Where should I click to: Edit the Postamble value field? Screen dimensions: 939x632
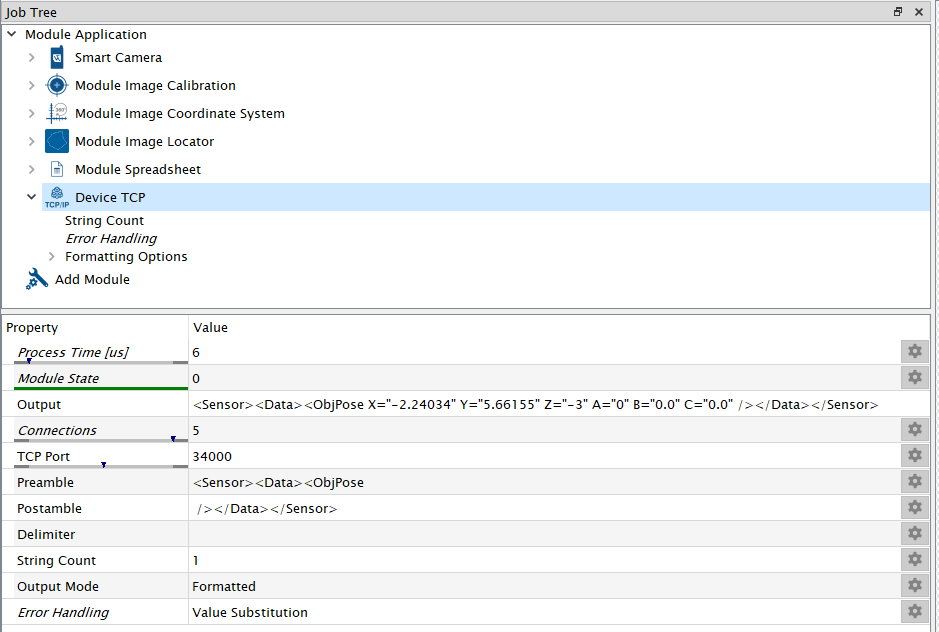click(544, 508)
